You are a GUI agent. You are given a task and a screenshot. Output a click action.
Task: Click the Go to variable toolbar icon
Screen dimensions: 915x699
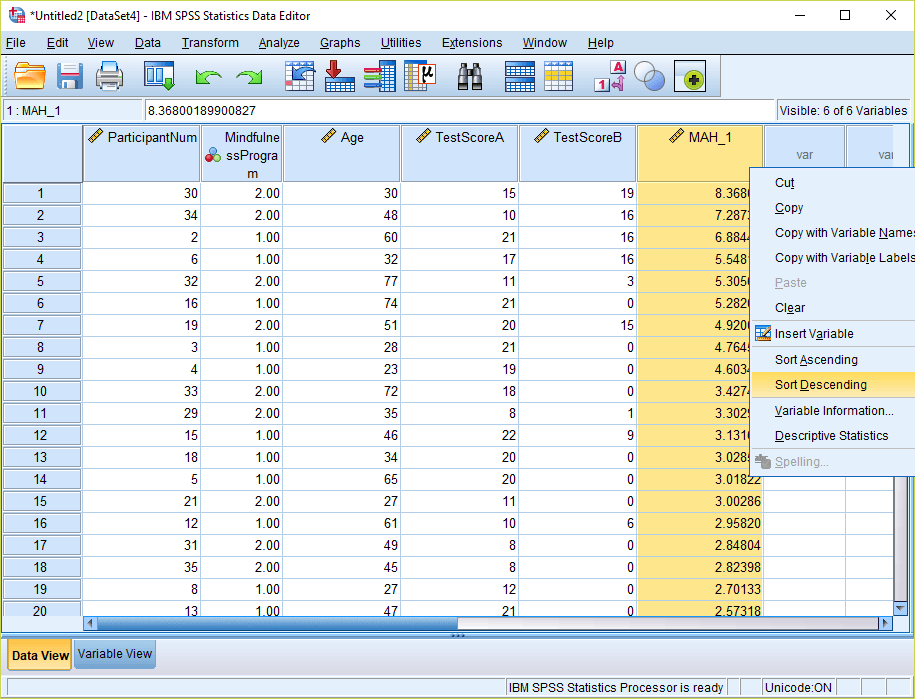[x=340, y=77]
